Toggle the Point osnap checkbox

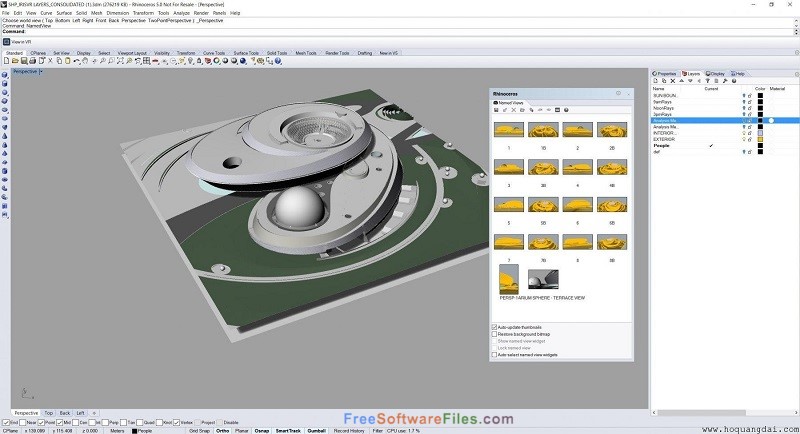(41, 422)
